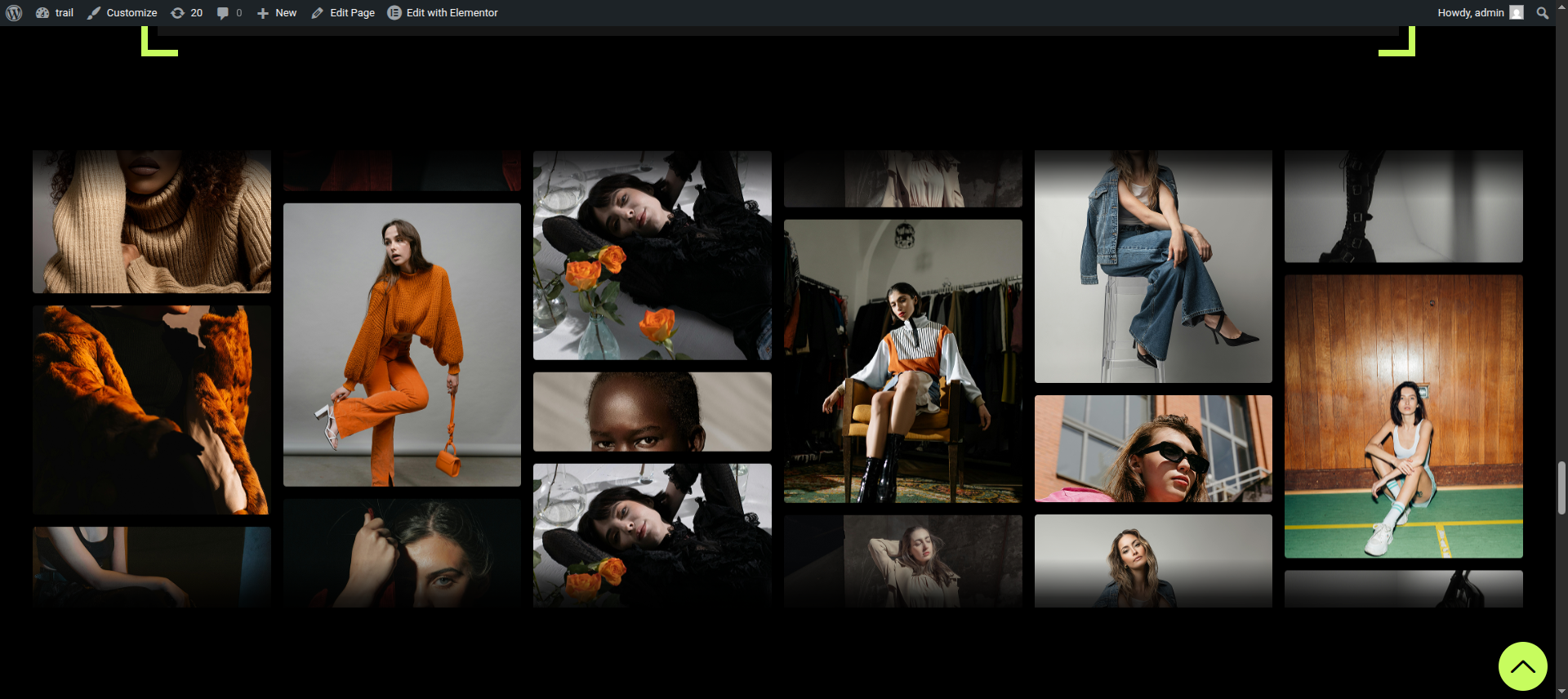
Task: Click the page vertical scrollbar thumb
Action: pos(1561,488)
